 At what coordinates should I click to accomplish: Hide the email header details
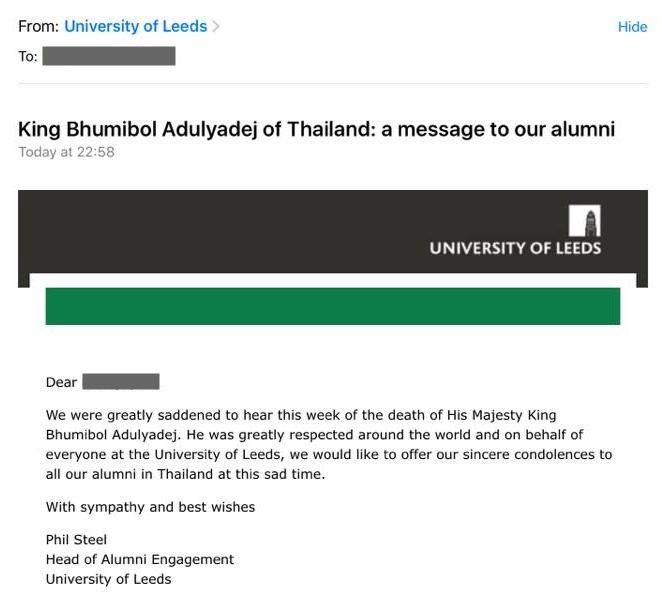click(632, 27)
